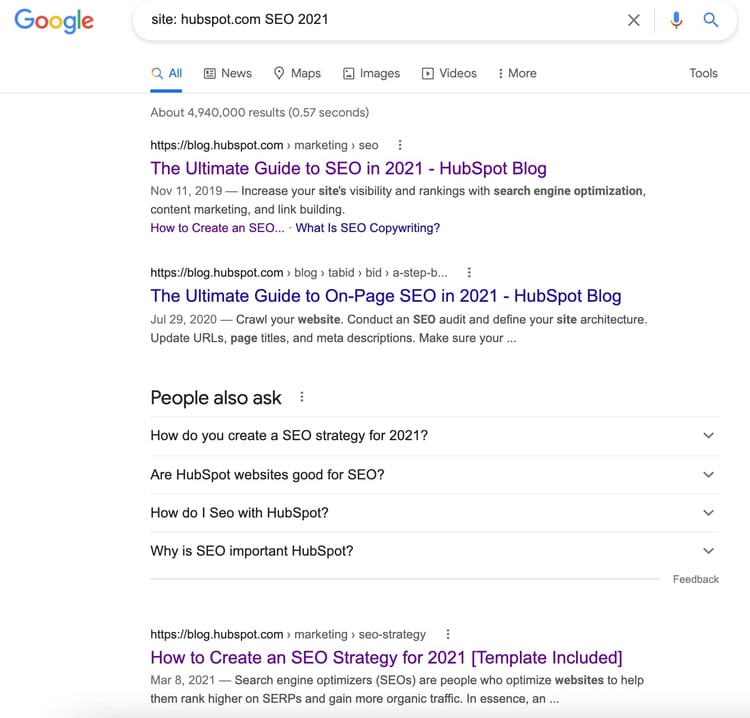750x718 pixels.
Task: Switch to the Images tab
Action: coord(371,73)
